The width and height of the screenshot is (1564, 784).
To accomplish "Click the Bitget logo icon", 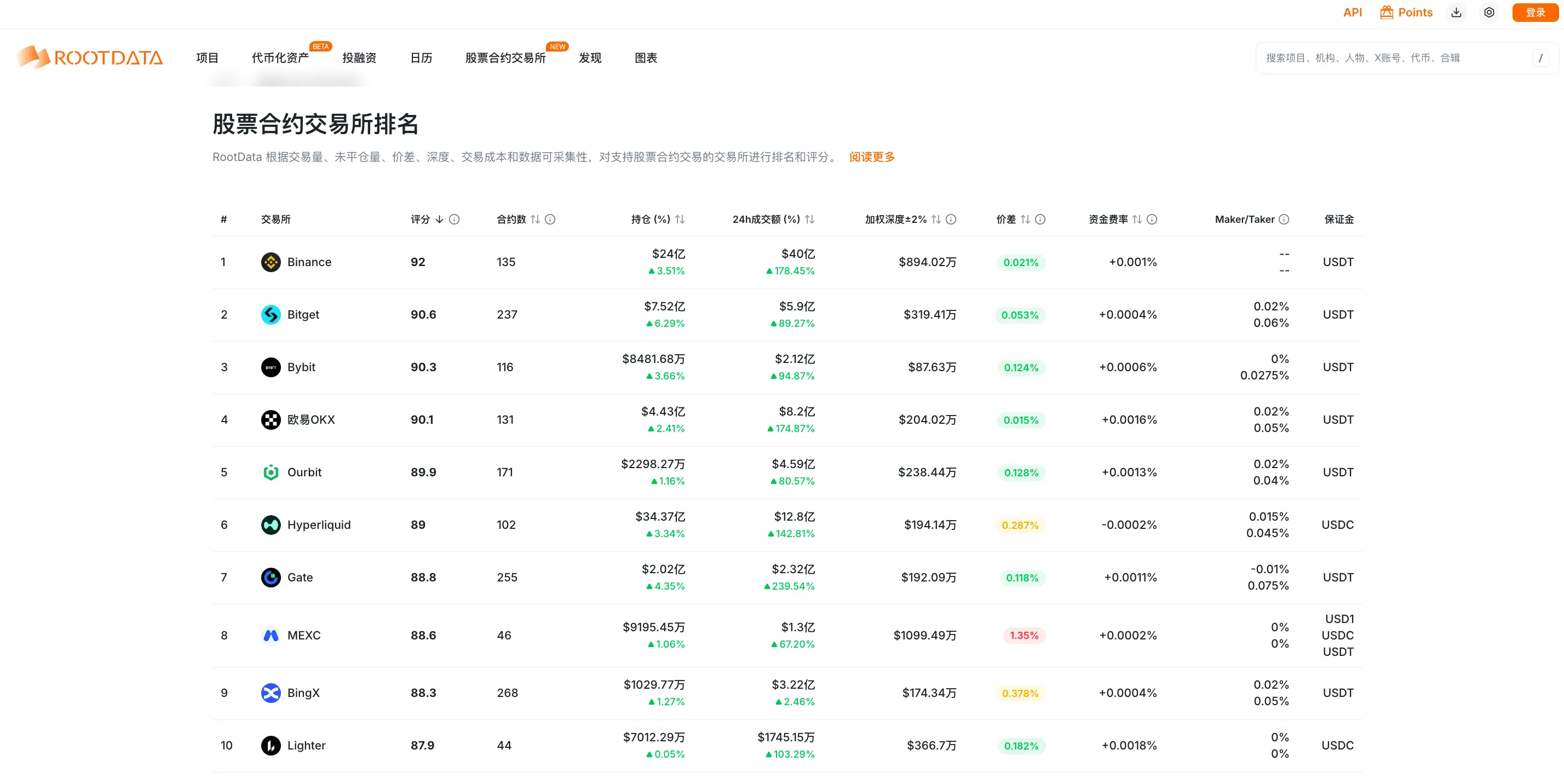I will 271,314.
